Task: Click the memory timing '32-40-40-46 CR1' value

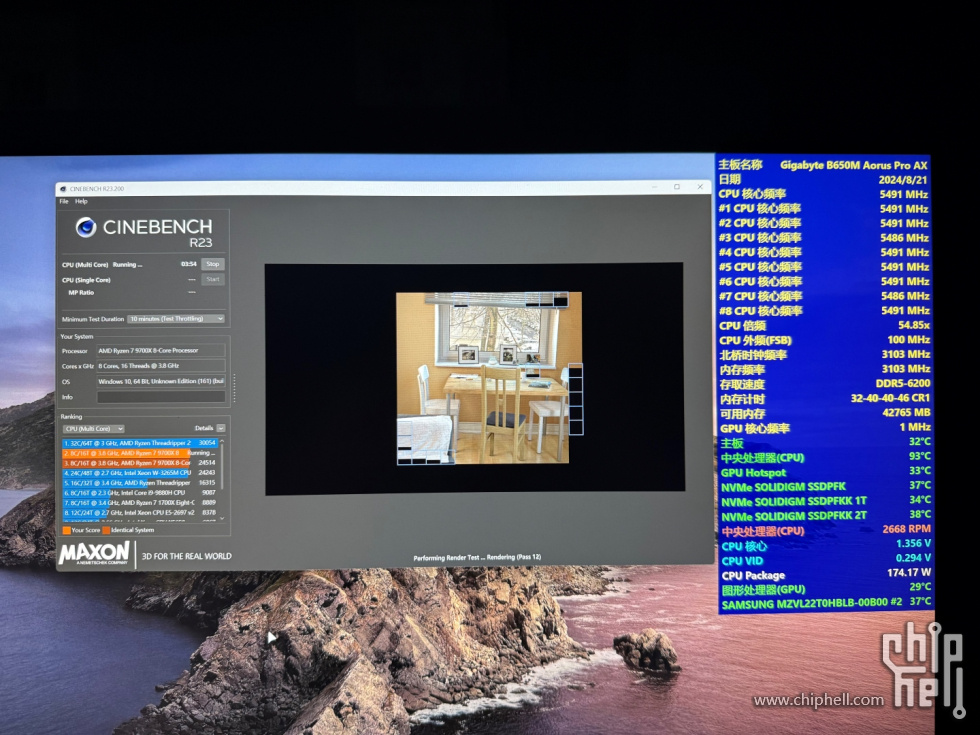Action: coord(890,398)
